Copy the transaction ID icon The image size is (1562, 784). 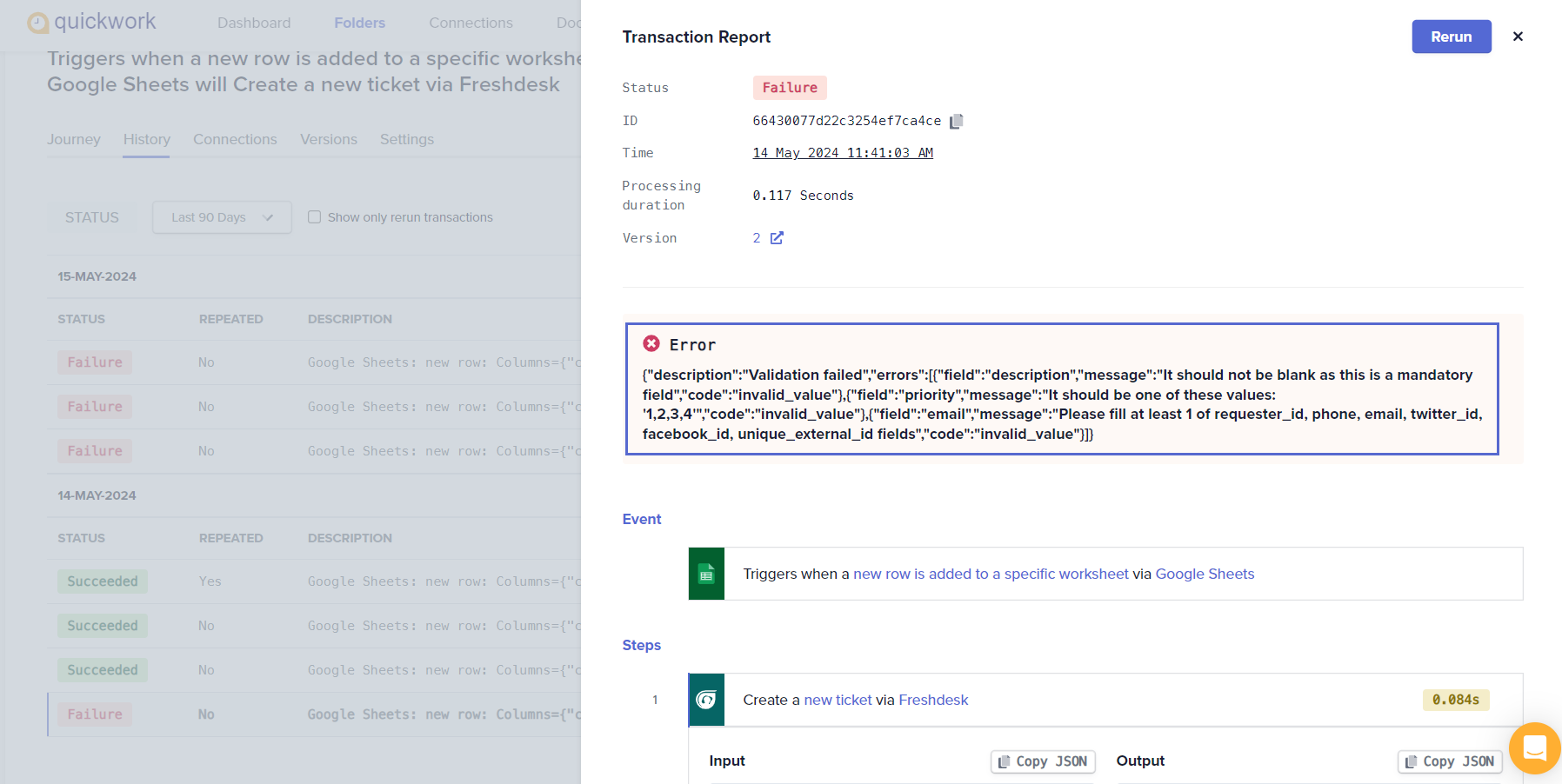[956, 121]
